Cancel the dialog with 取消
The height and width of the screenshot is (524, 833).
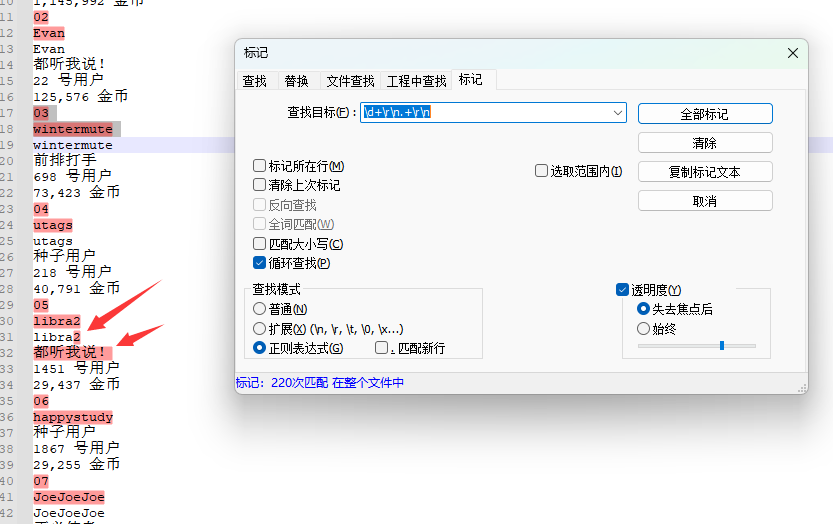704,201
